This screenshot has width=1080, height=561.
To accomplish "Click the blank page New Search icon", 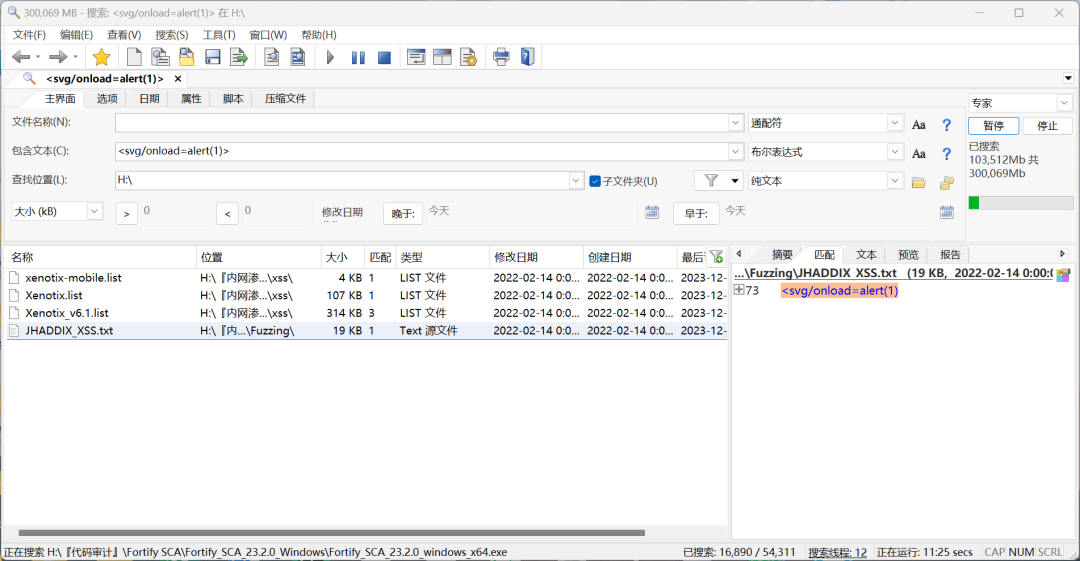I will pyautogui.click(x=134, y=57).
